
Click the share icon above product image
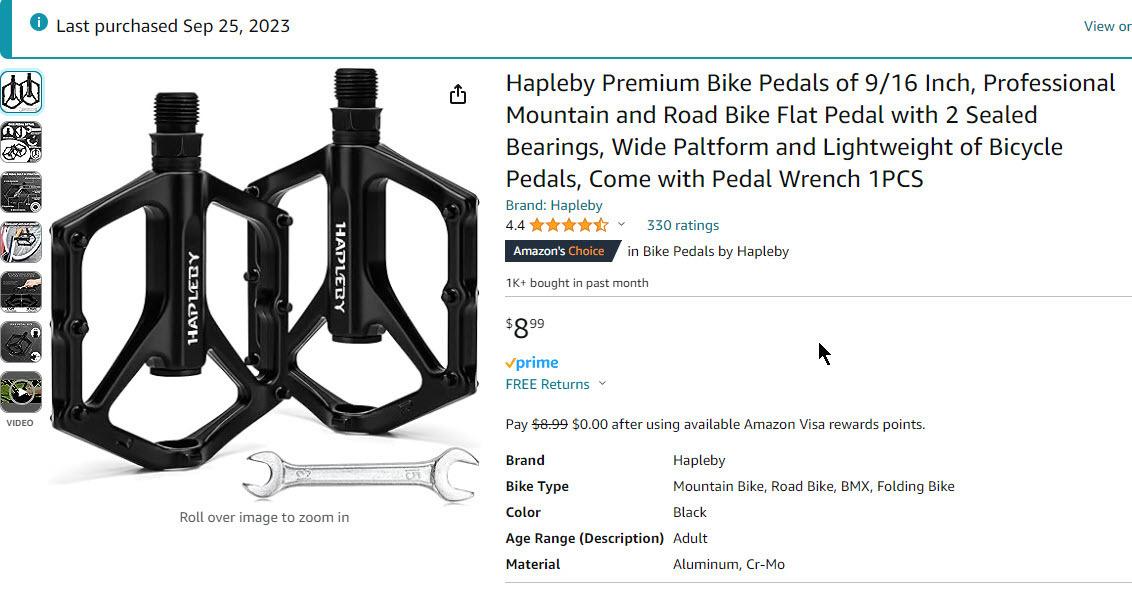coord(458,94)
